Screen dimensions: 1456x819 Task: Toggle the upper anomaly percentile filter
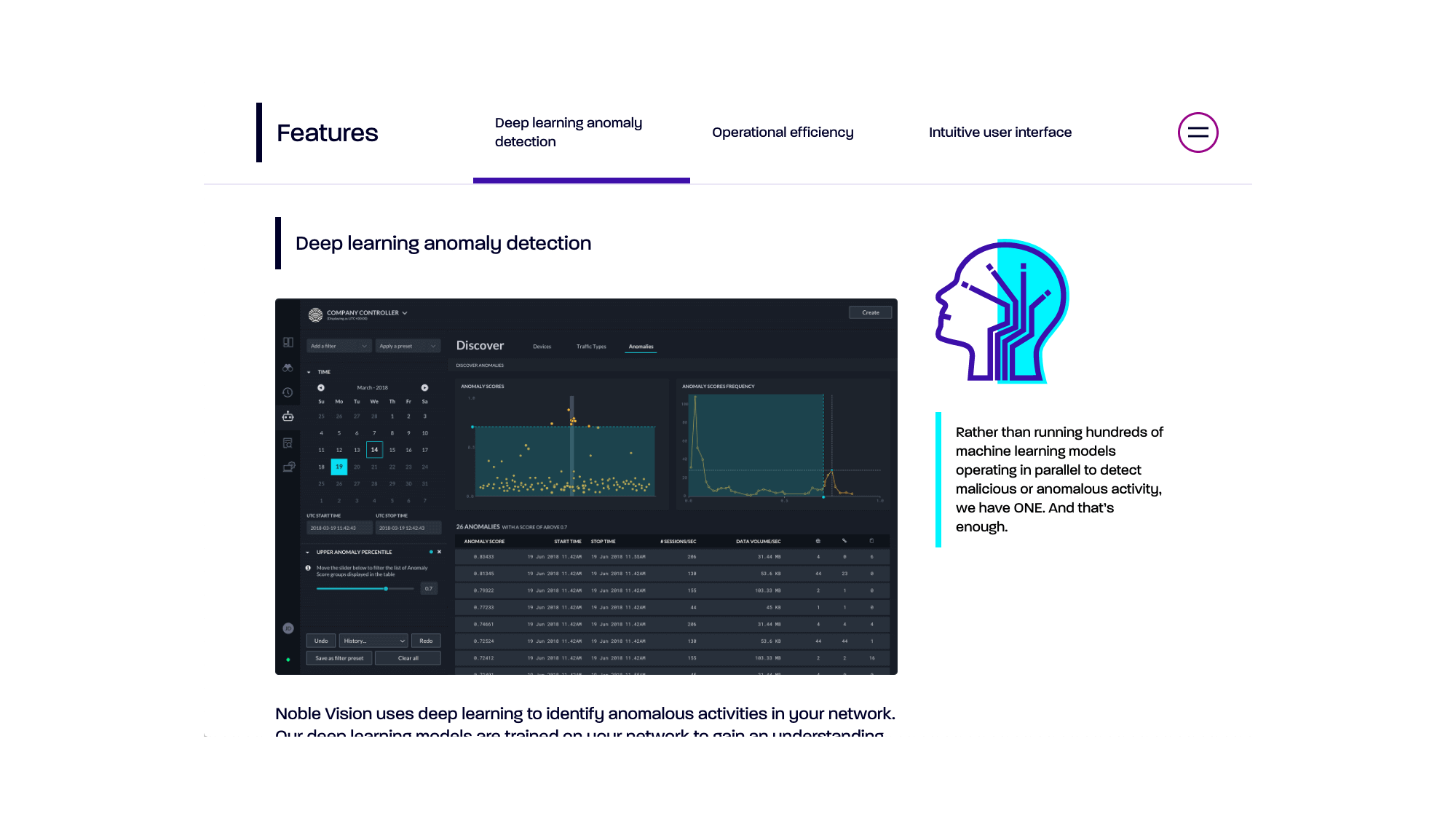(x=431, y=552)
